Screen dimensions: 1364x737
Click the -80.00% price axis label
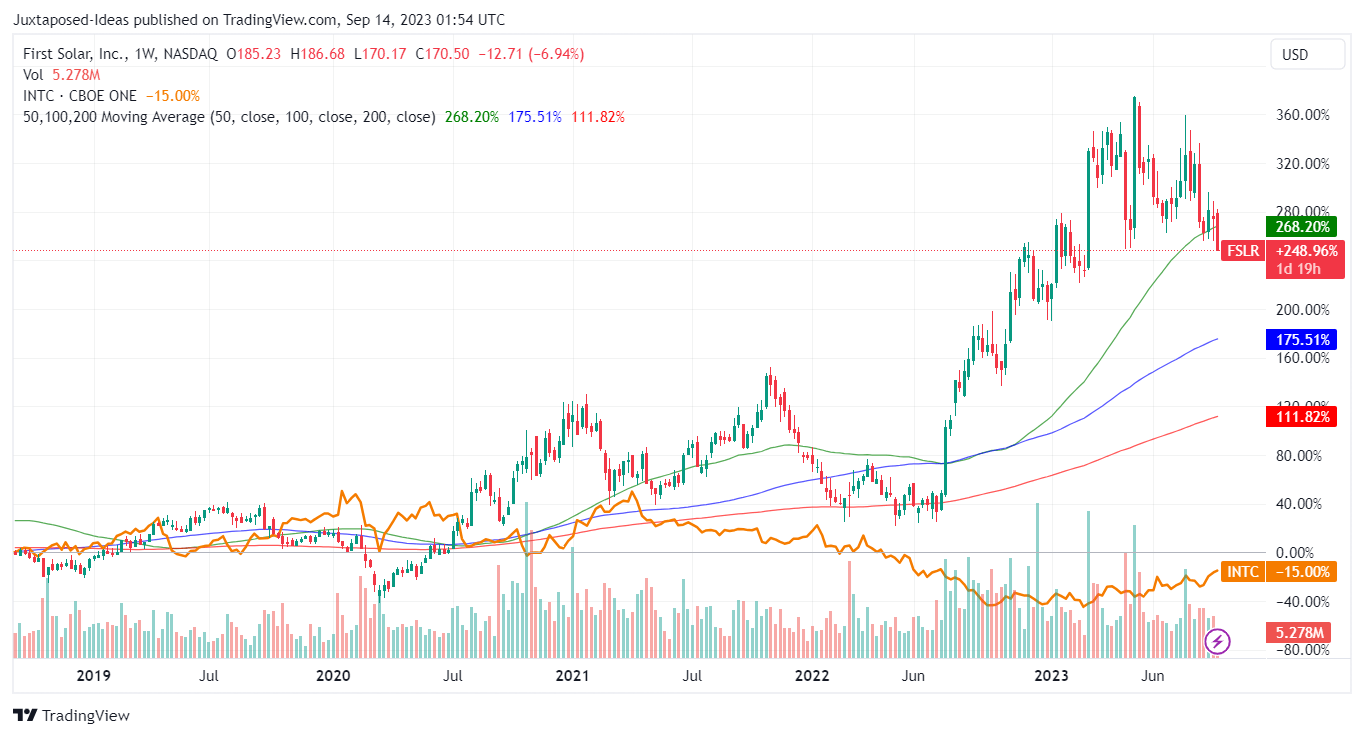1303,650
